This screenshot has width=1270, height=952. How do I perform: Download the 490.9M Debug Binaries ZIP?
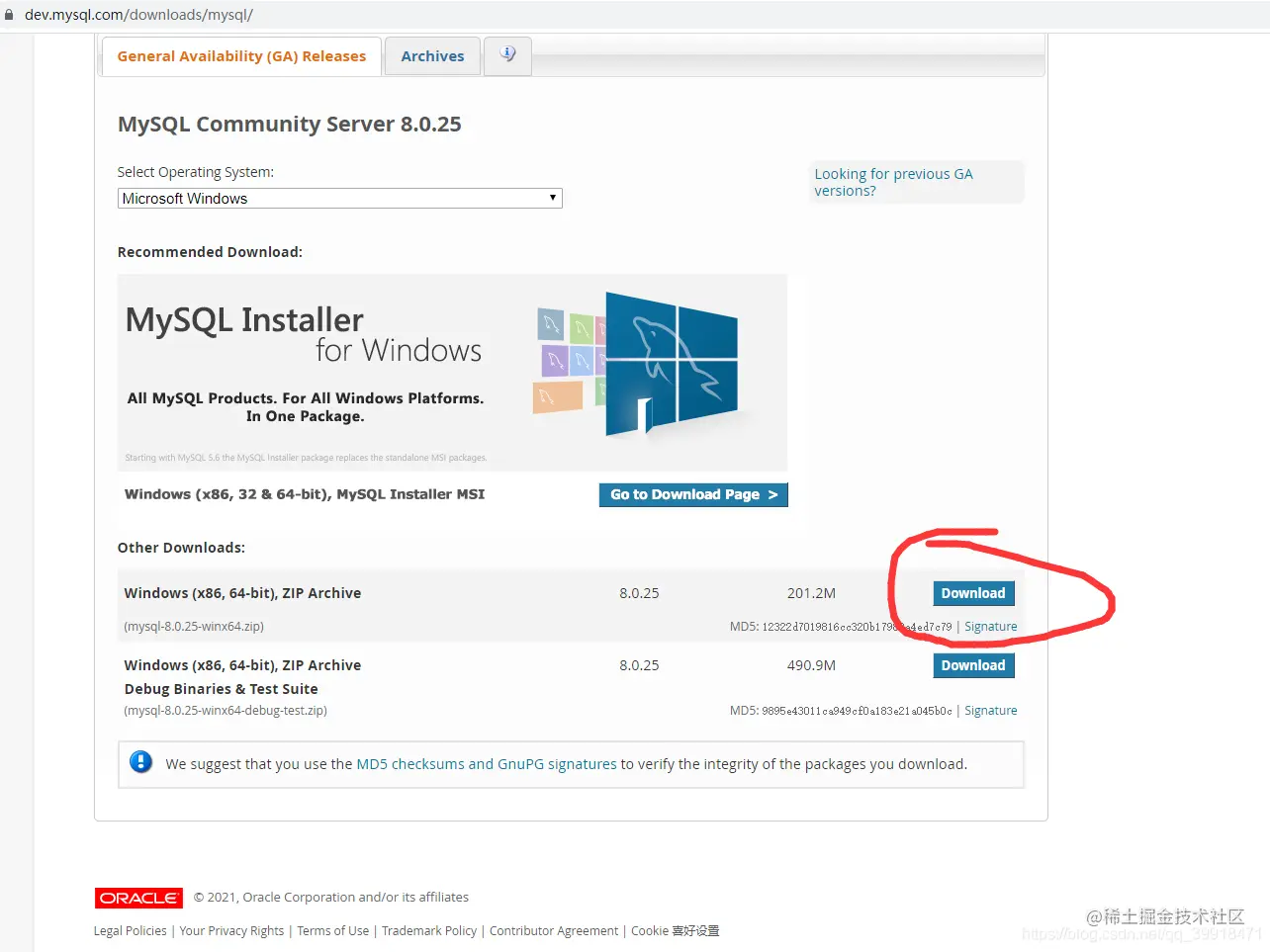tap(973, 665)
